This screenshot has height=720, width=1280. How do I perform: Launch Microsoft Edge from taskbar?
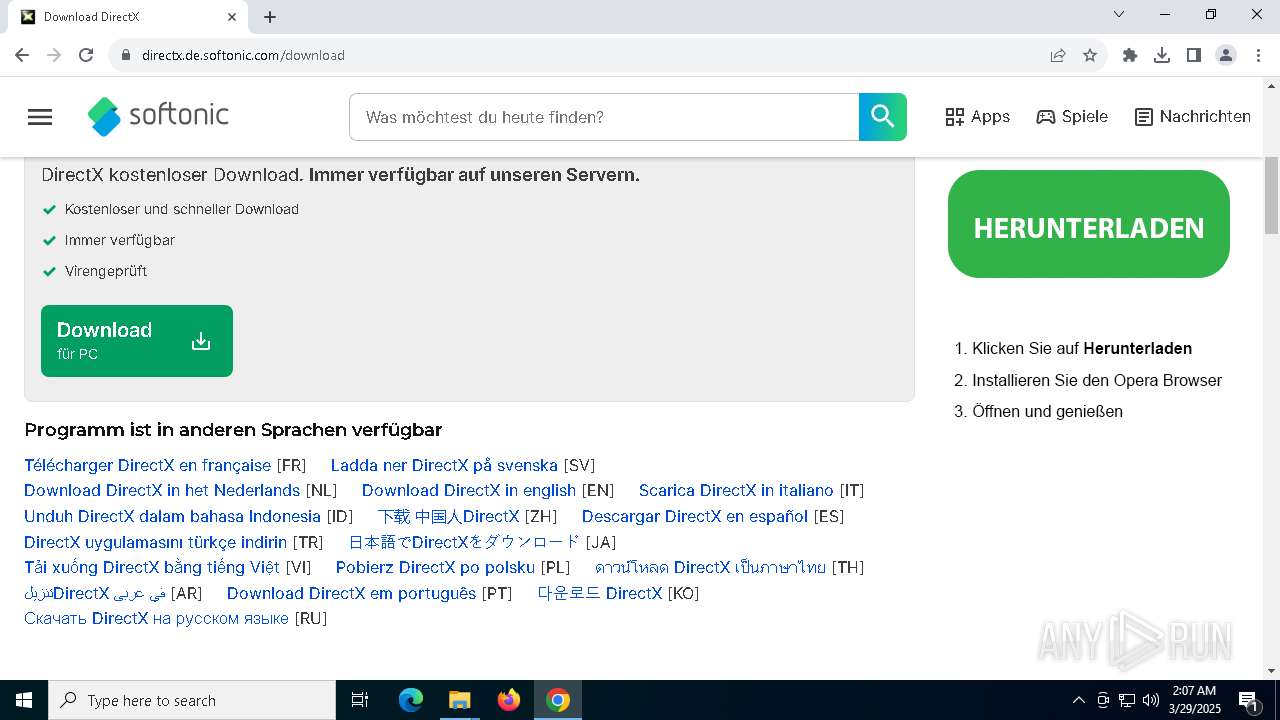point(411,700)
